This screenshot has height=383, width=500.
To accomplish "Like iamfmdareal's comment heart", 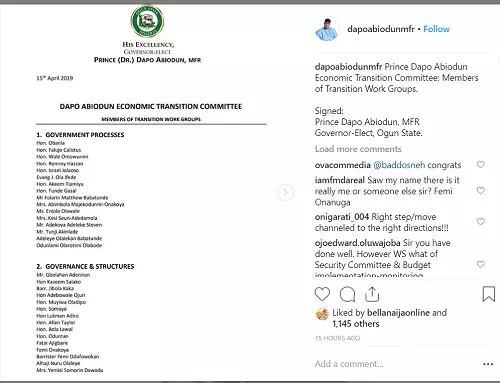I will pyautogui.click(x=481, y=190).
